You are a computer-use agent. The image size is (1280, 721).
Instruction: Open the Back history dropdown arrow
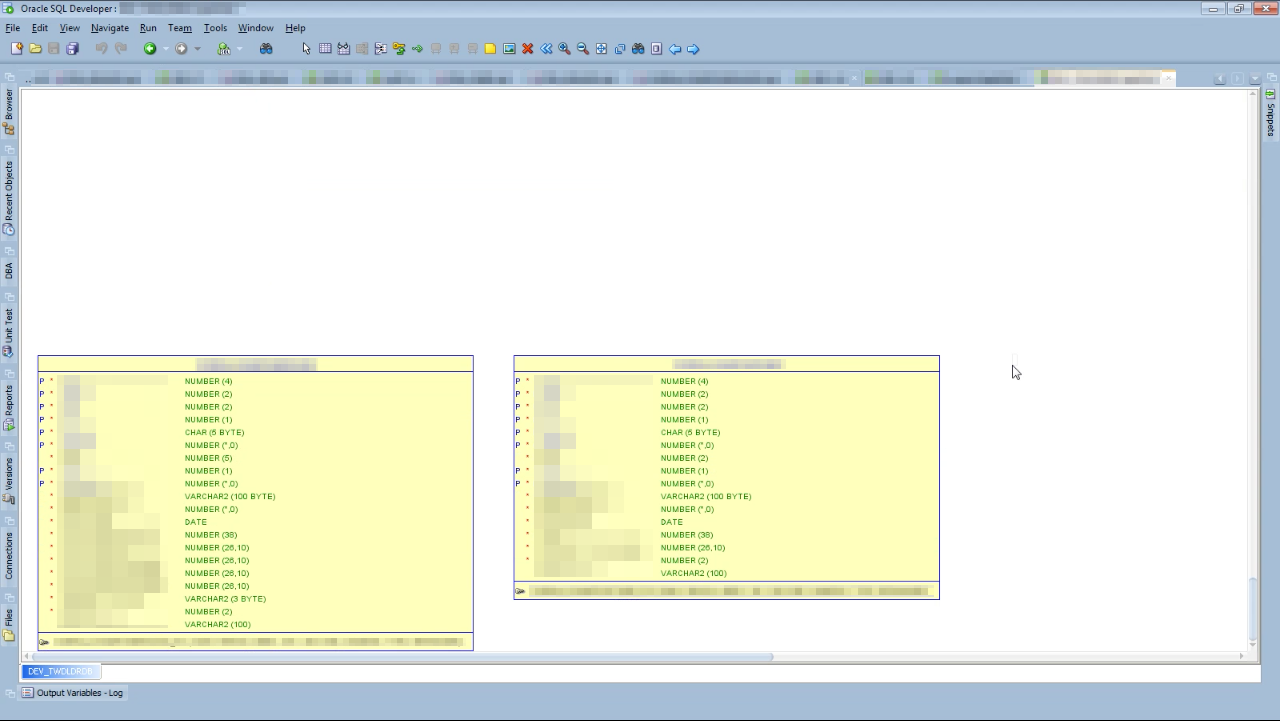tap(166, 48)
